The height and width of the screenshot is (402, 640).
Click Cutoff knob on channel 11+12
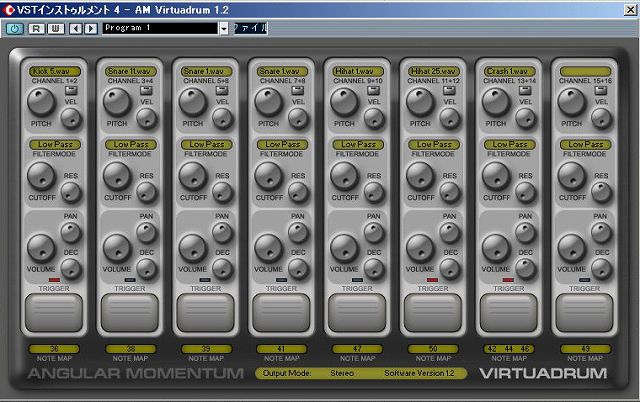[420, 176]
